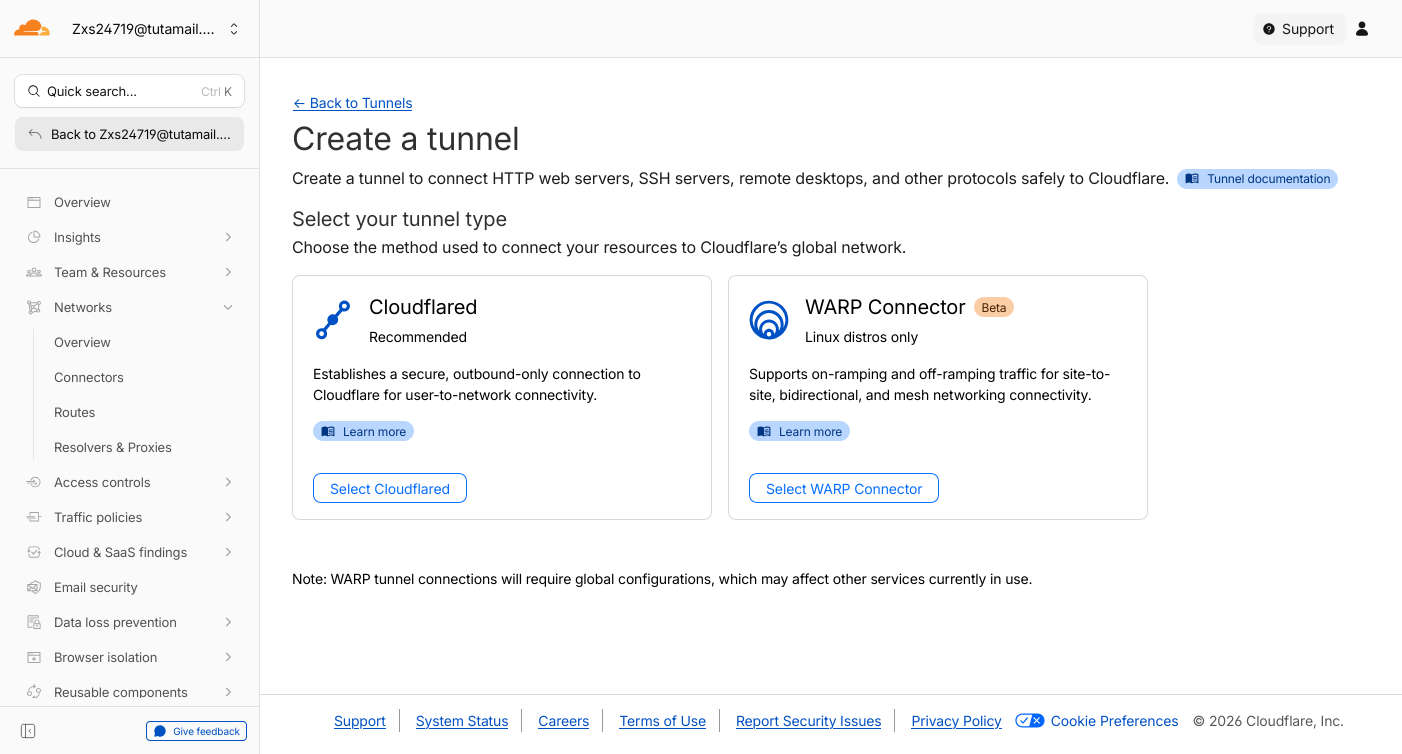Expand the Access controls chevron
The width and height of the screenshot is (1402, 754).
228,482
